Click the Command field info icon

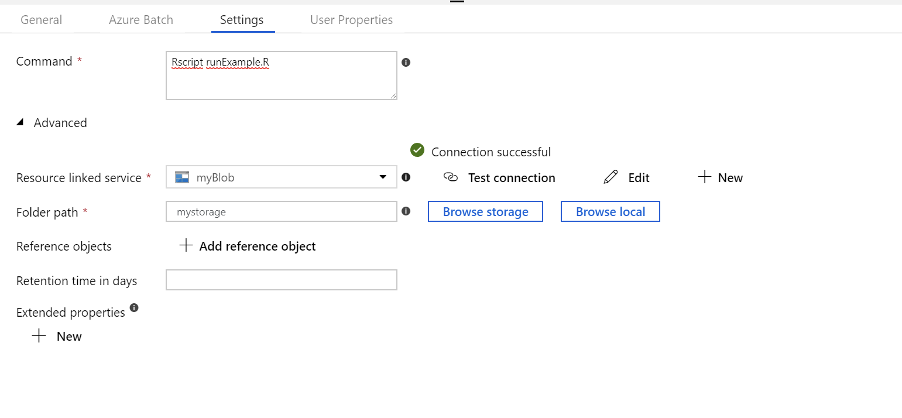point(406,62)
